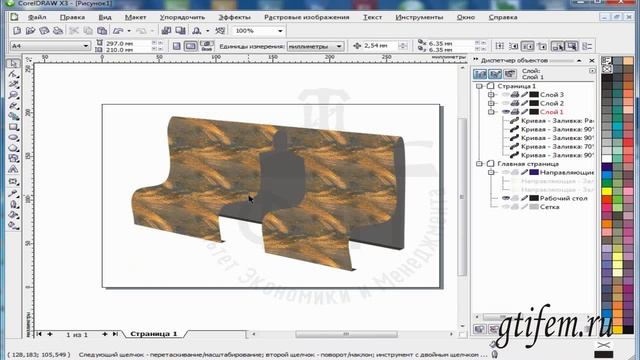Click the horizontal scrollbar thumb below canvas
The height and width of the screenshot is (360, 640).
point(346,334)
